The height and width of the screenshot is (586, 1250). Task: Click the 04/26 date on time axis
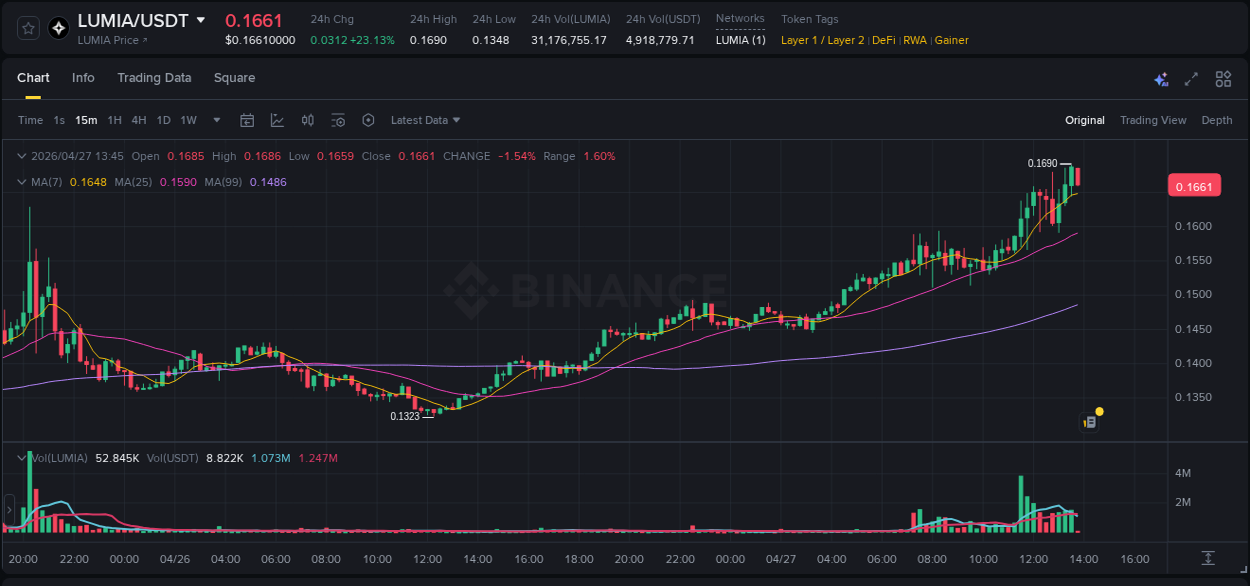coord(175,559)
